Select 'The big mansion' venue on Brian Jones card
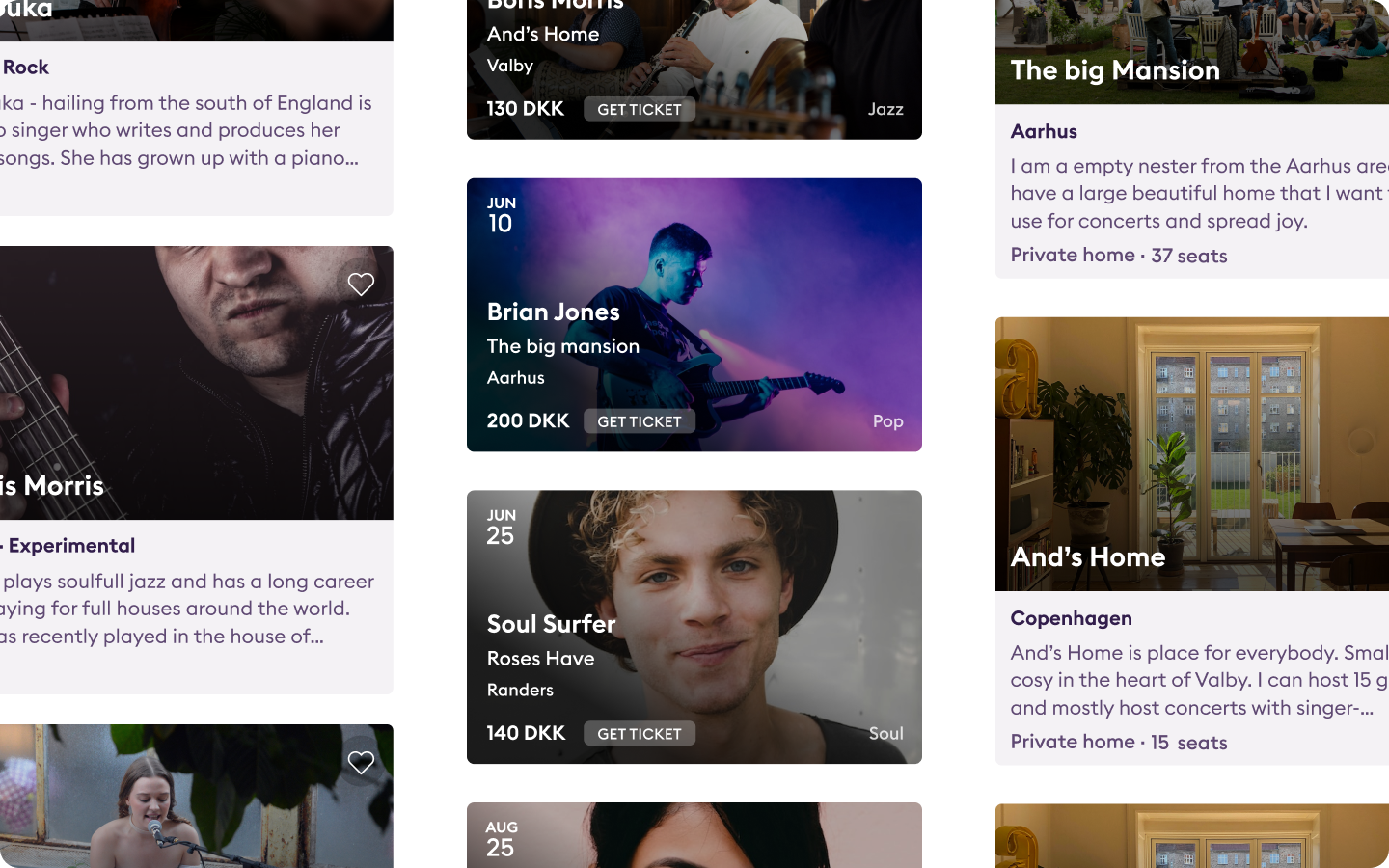1389x868 pixels. (x=562, y=346)
